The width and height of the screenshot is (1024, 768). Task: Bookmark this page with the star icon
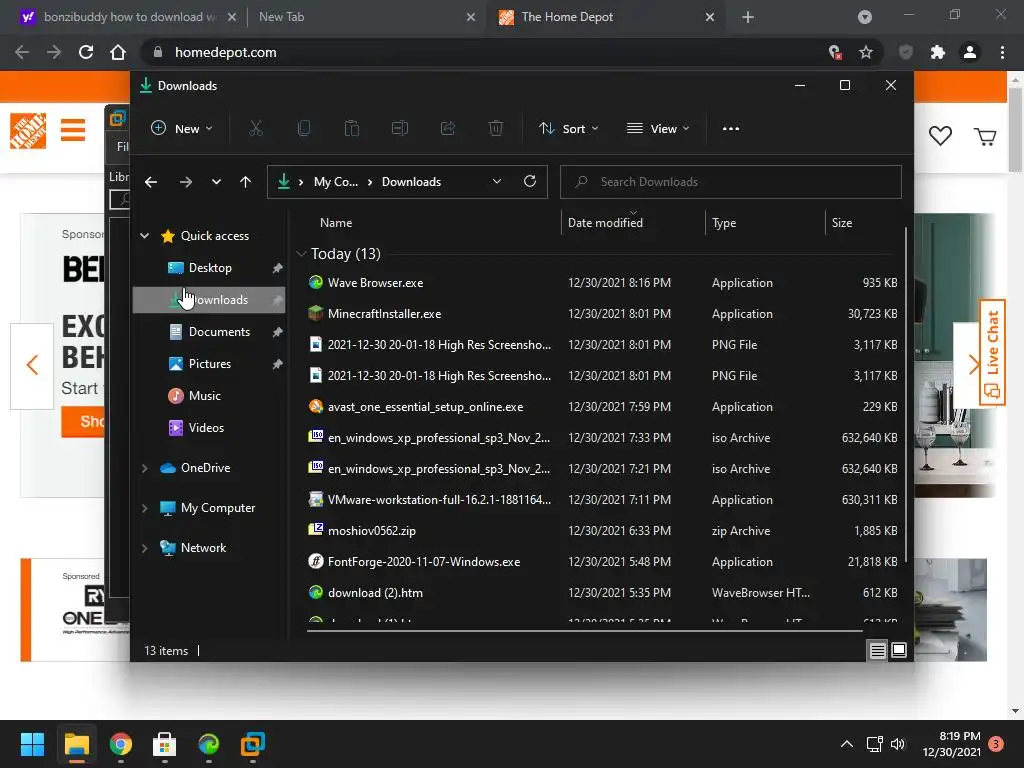pos(866,52)
